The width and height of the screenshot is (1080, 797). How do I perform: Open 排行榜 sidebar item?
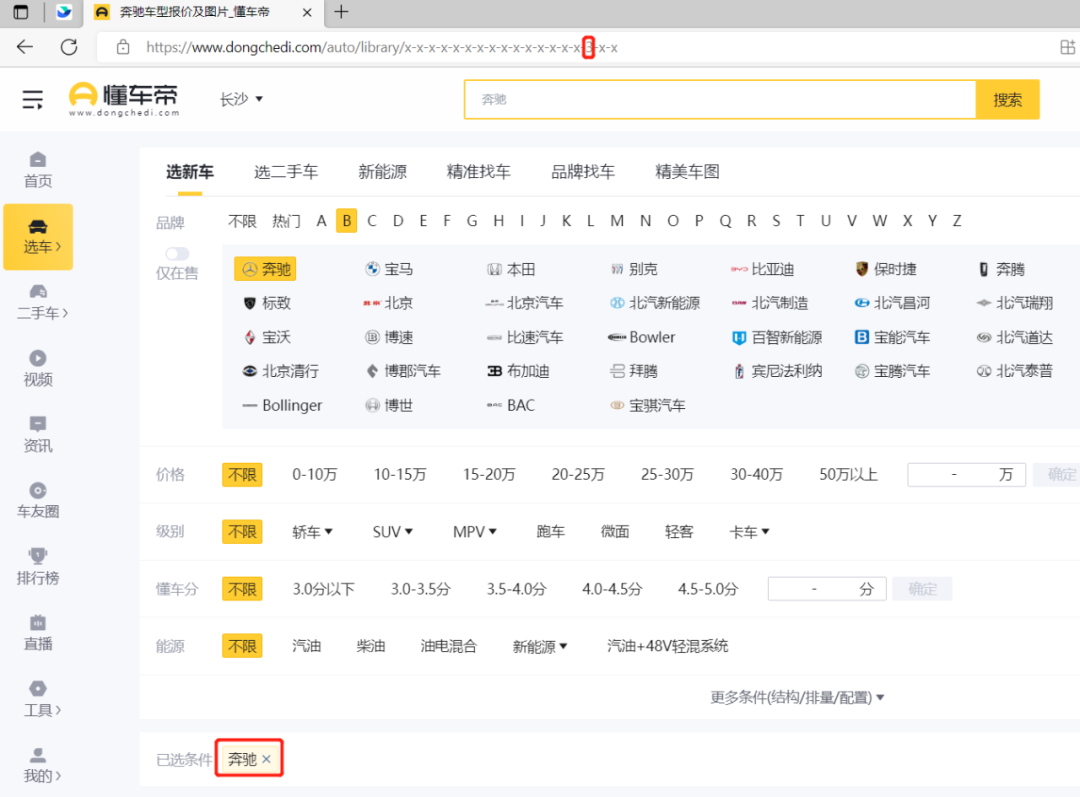[x=38, y=567]
